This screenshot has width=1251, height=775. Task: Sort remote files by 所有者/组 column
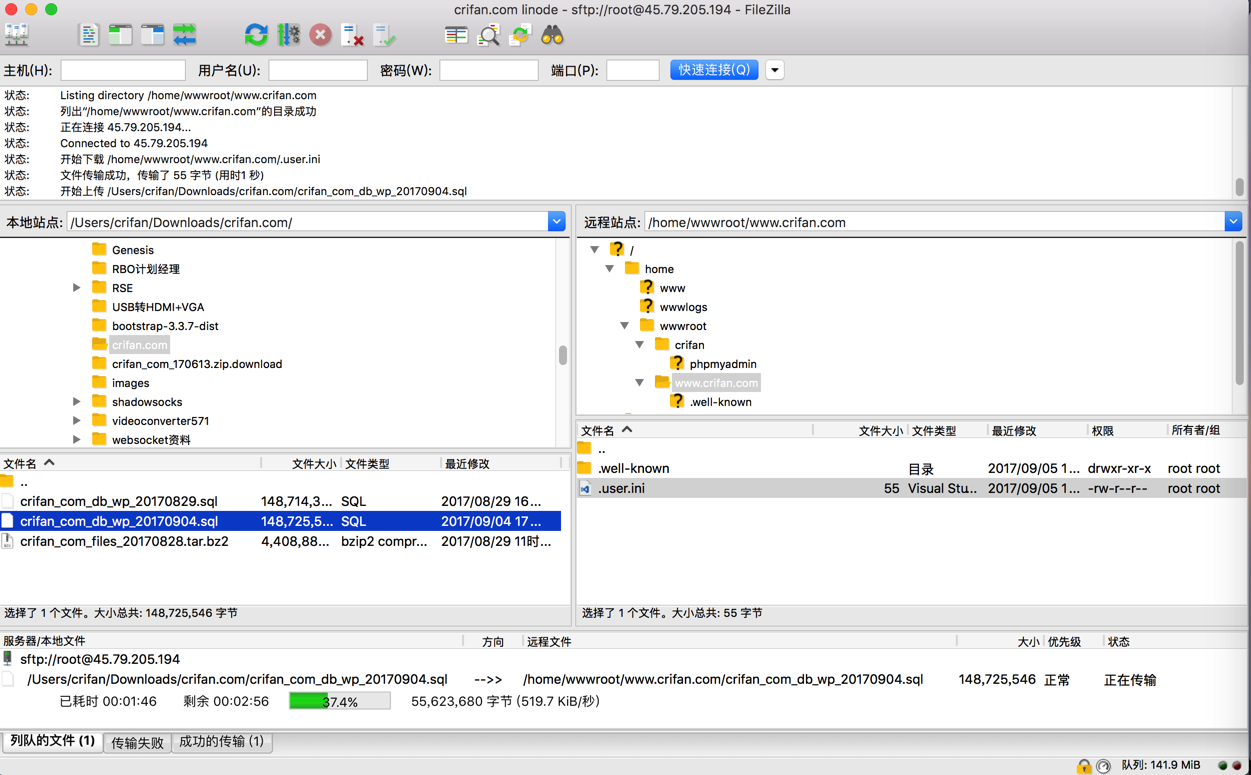[1205, 431]
